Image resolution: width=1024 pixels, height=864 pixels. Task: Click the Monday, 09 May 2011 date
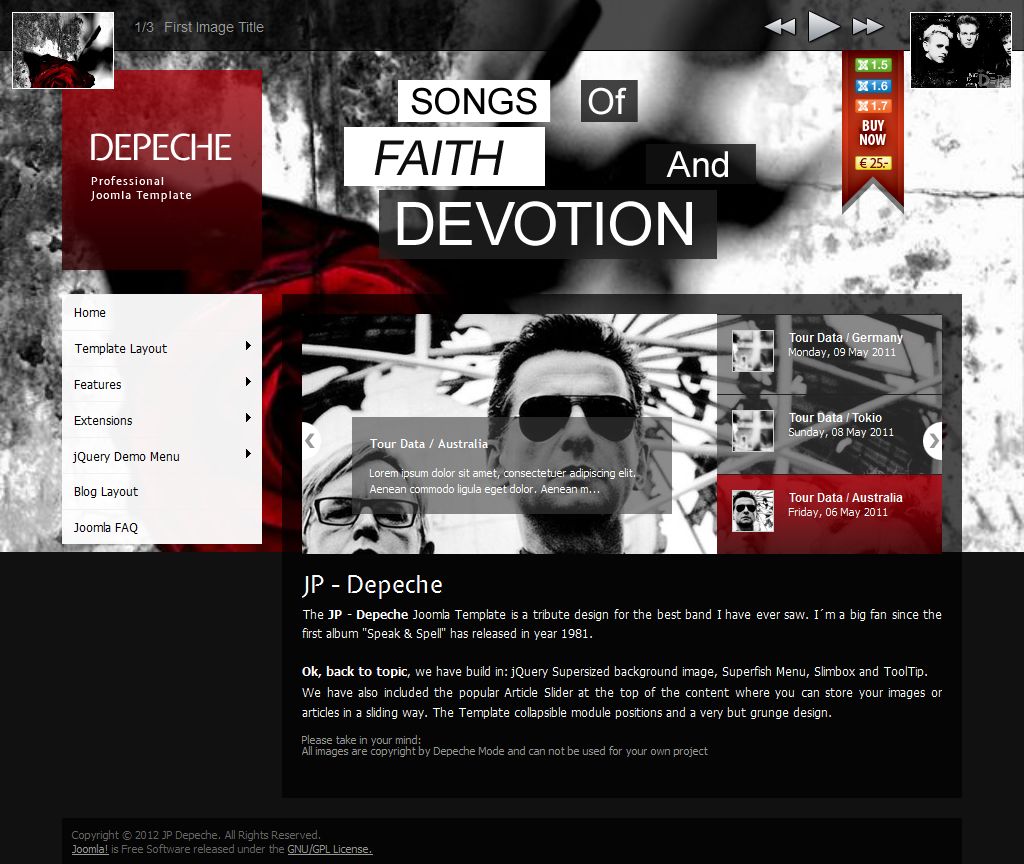click(x=842, y=353)
